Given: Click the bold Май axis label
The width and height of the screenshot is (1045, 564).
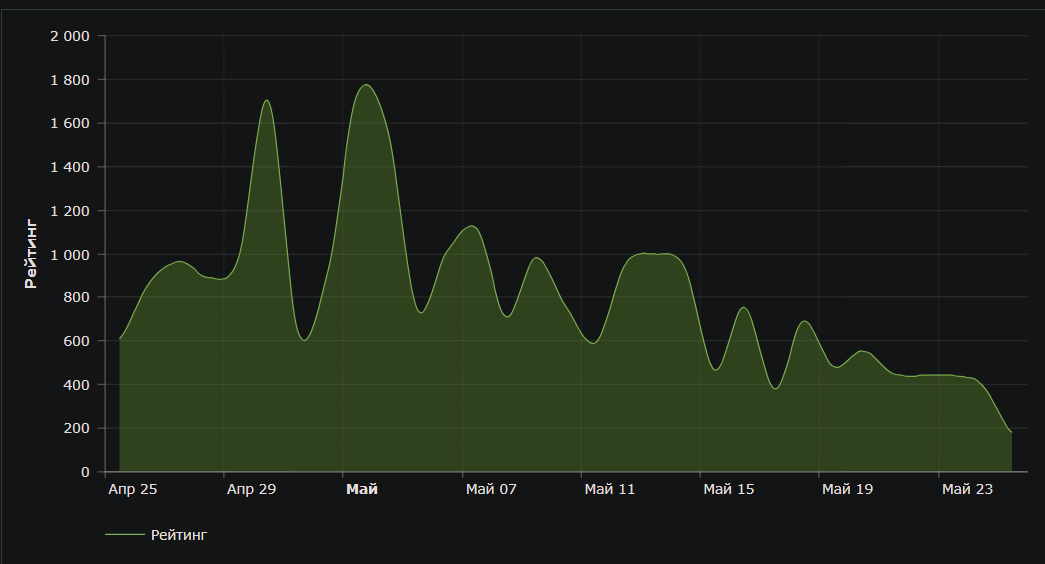Looking at the screenshot, I should tap(361, 489).
